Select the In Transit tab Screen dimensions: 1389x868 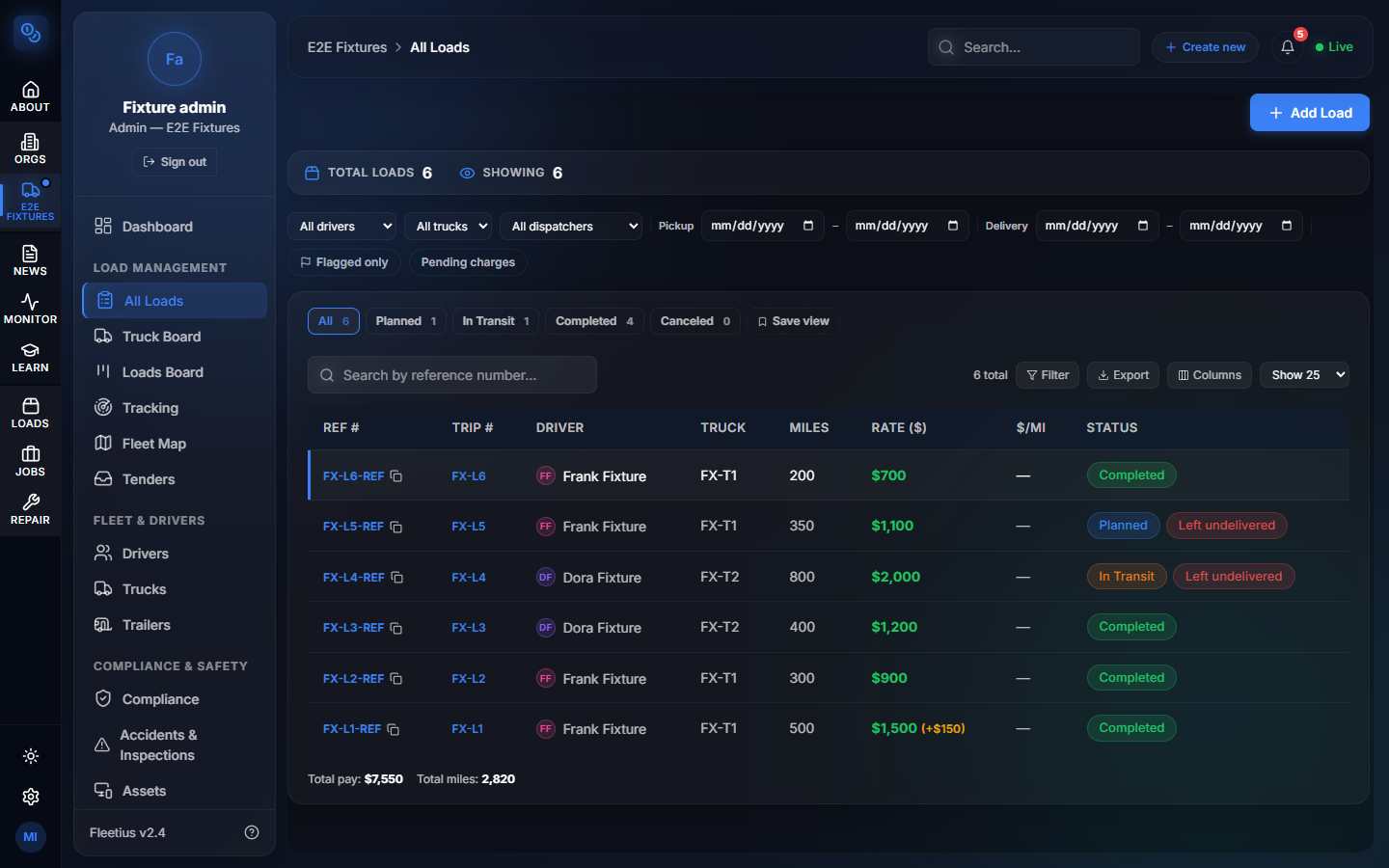coord(496,321)
